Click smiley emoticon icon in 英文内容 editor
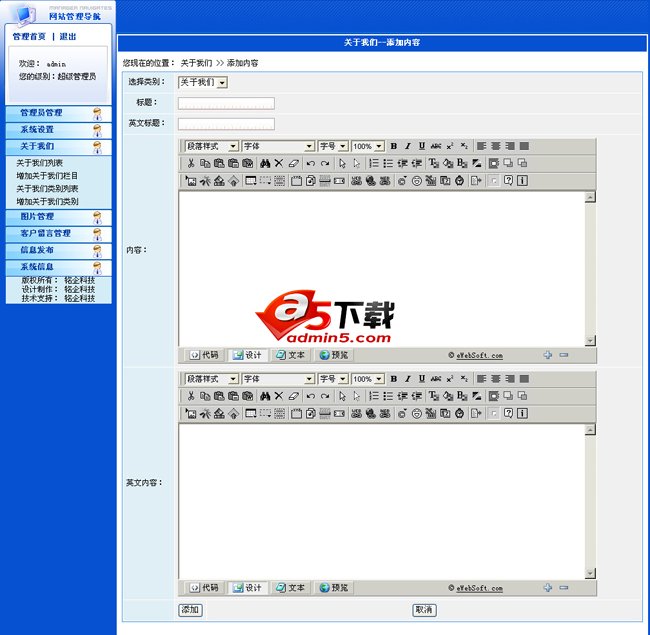 417,413
